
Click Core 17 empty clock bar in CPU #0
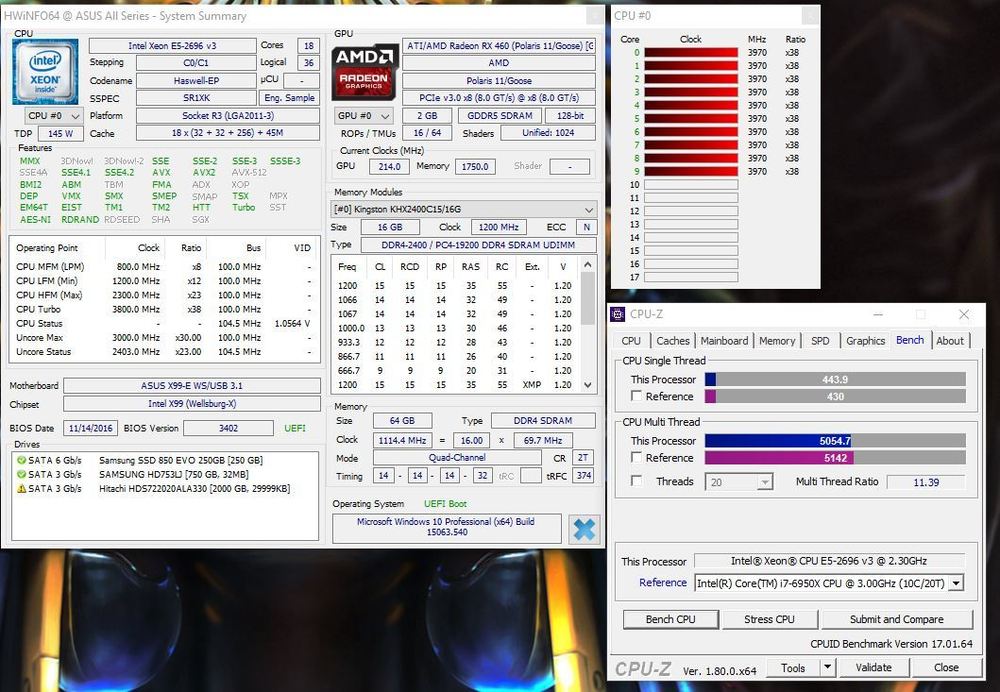click(x=691, y=277)
